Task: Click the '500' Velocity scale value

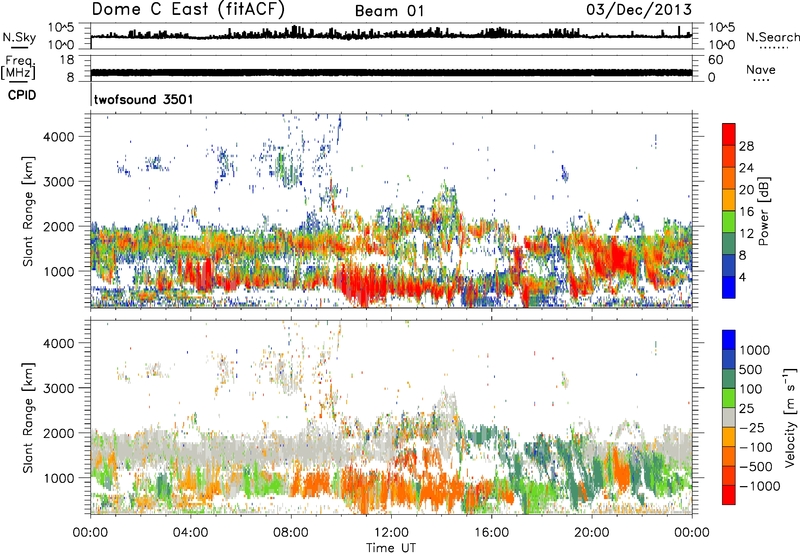Action: (751, 369)
